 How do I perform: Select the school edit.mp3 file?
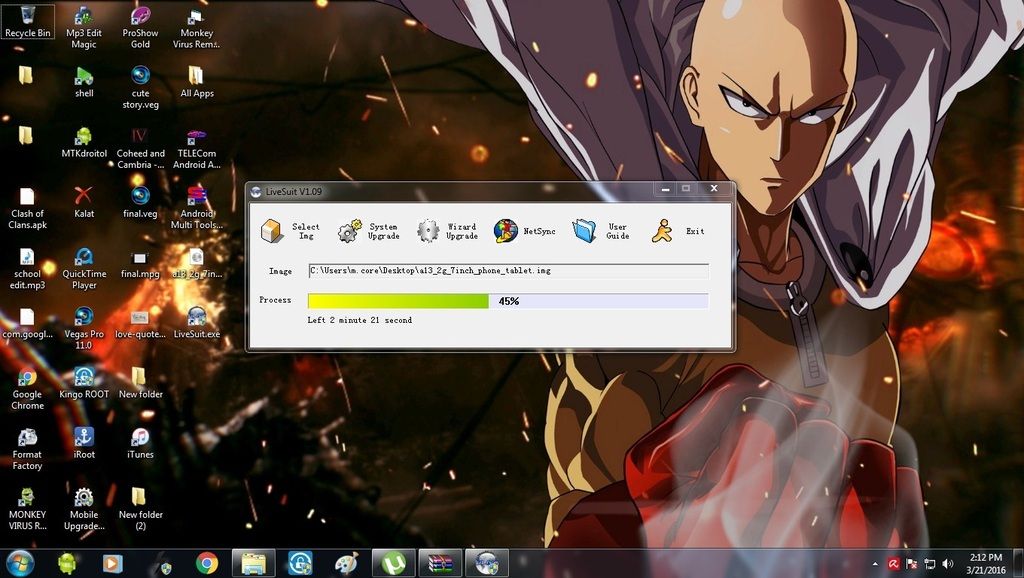tap(27, 268)
